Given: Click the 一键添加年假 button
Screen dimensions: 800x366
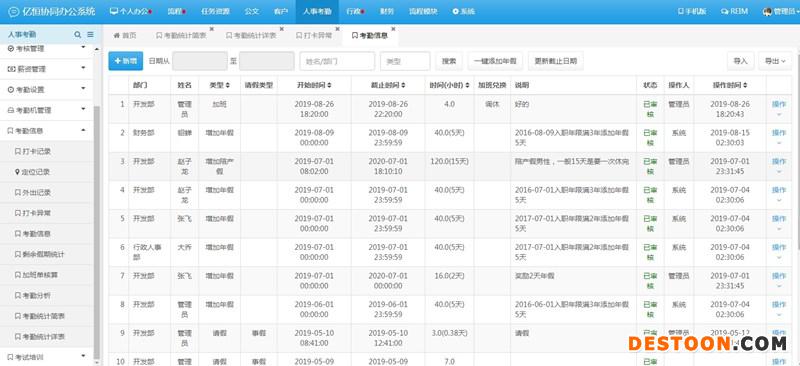Looking at the screenshot, I should pos(495,61).
